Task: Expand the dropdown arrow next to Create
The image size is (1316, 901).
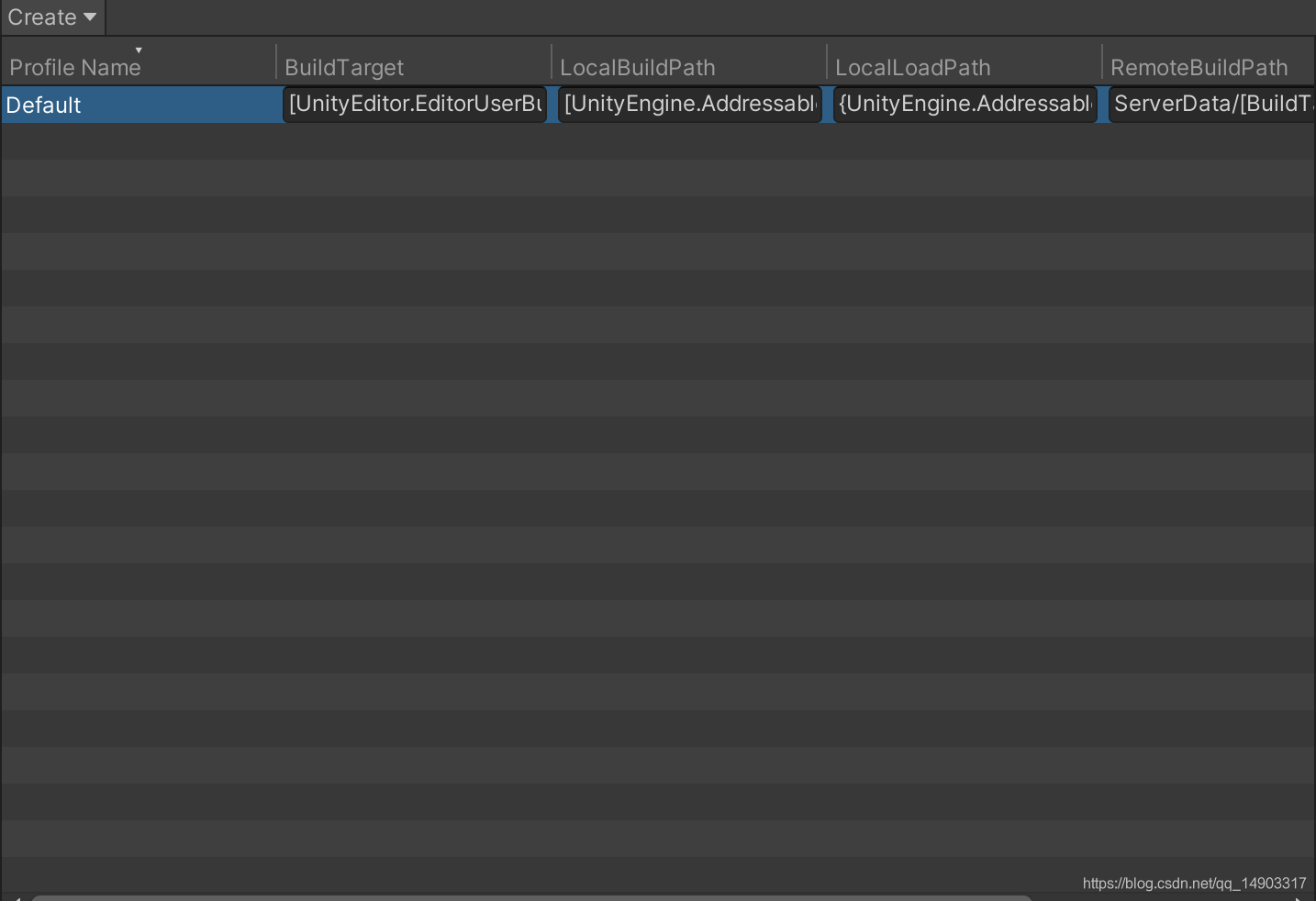Action: coord(89,17)
